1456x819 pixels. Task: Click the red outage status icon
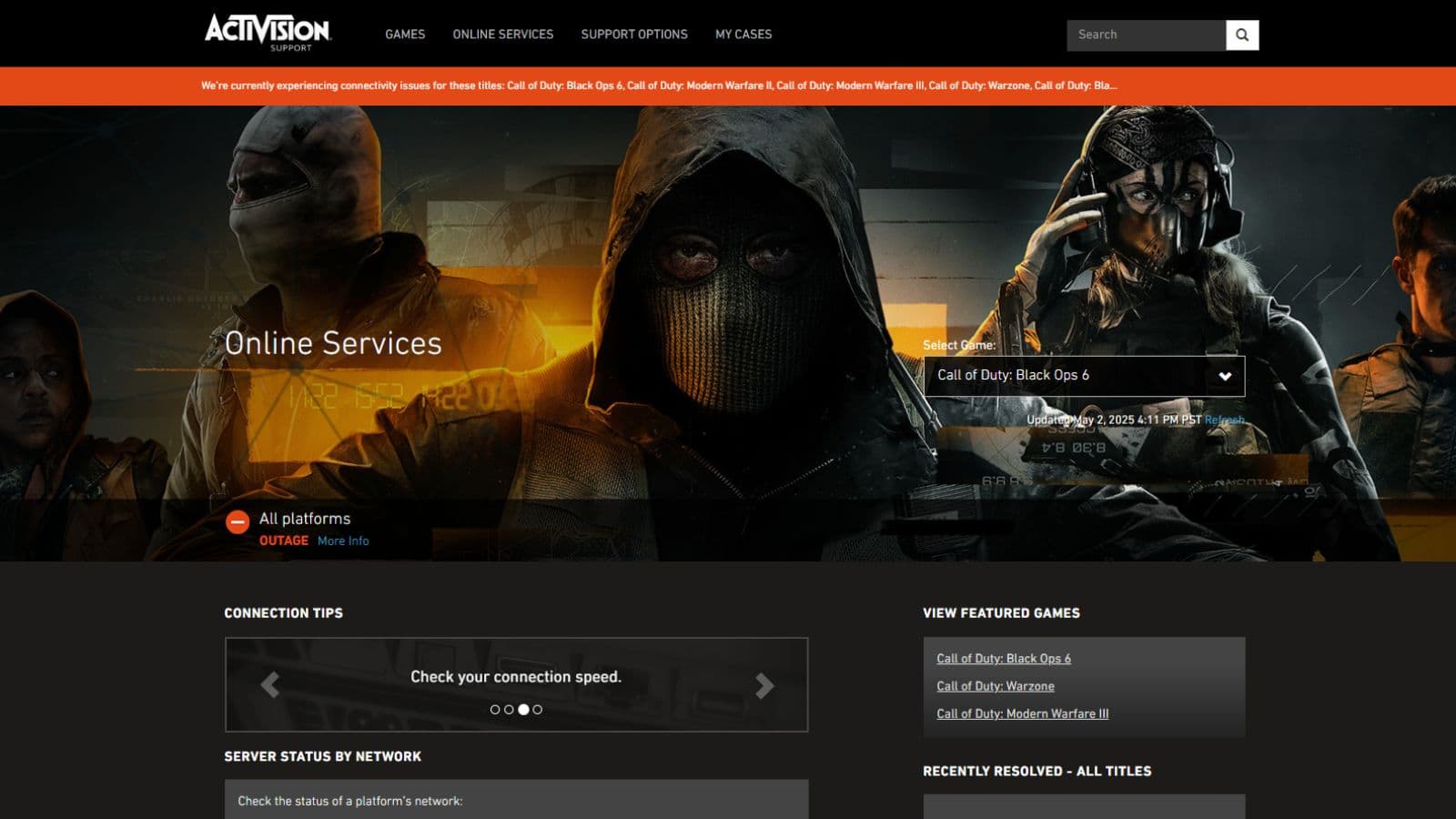(238, 522)
